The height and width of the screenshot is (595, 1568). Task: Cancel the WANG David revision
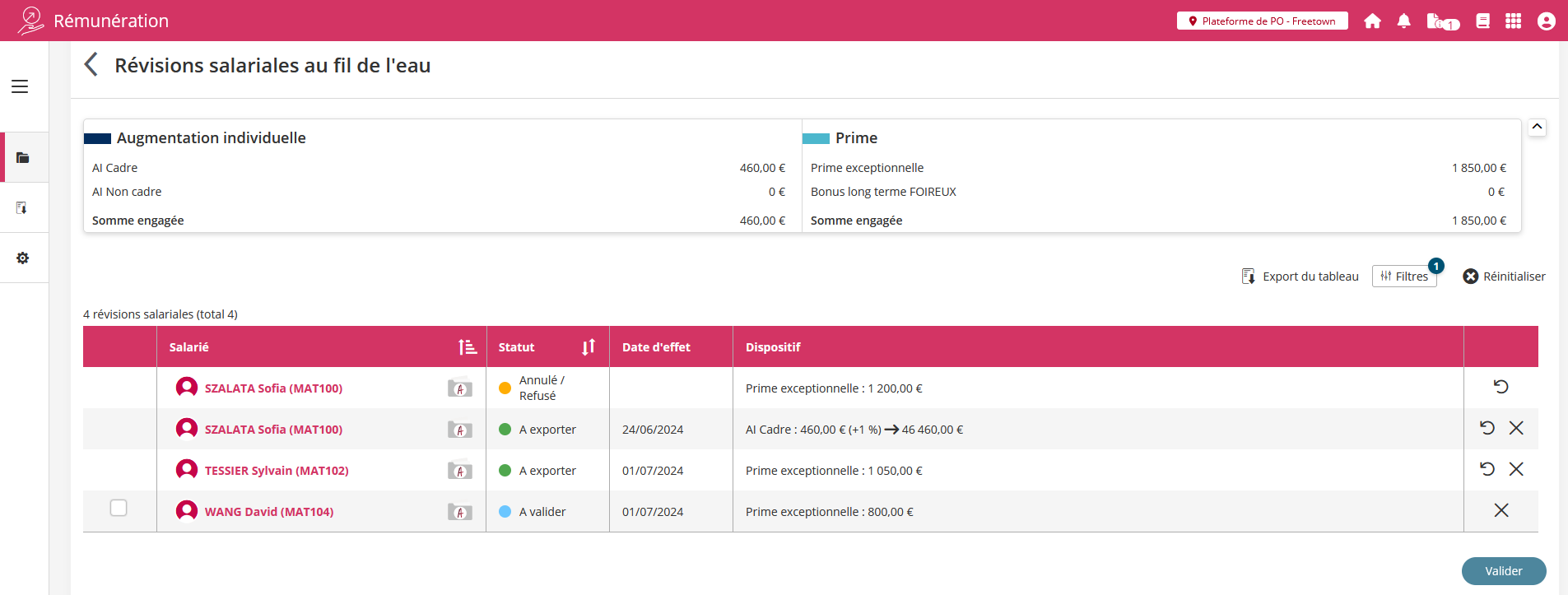point(1501,510)
